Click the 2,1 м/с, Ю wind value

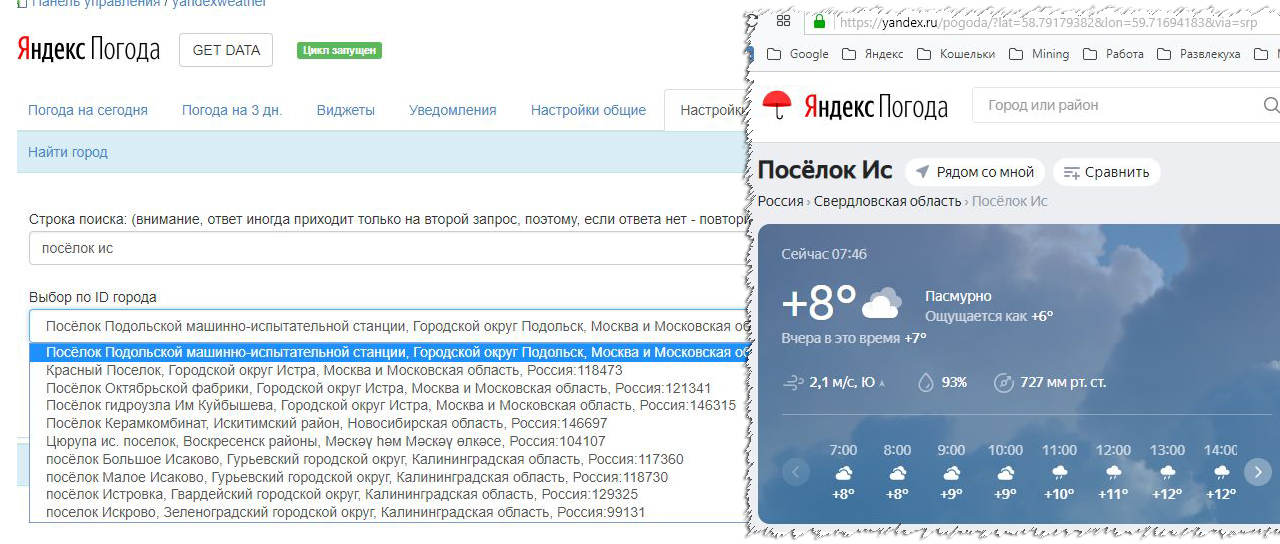(842, 382)
